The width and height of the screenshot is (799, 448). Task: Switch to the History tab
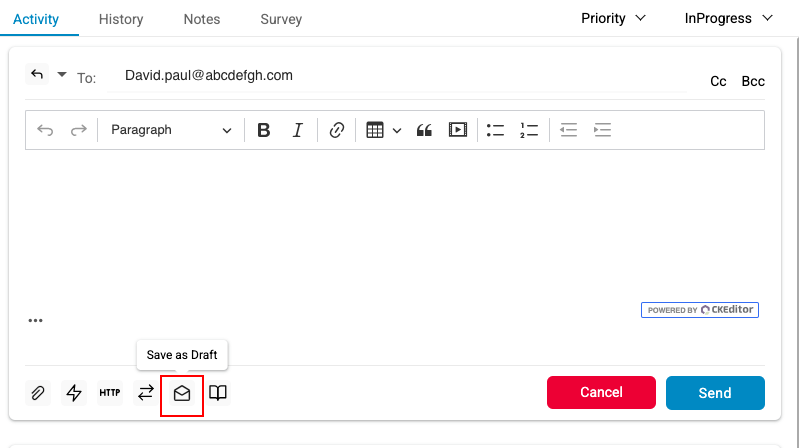(x=121, y=19)
